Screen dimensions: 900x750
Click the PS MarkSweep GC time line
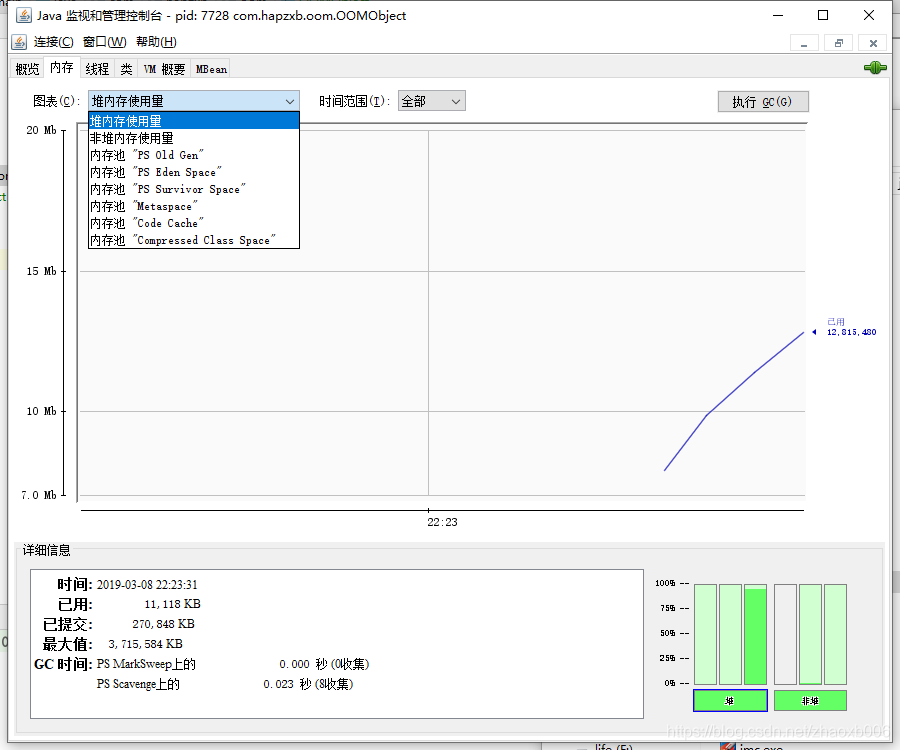tap(232, 664)
